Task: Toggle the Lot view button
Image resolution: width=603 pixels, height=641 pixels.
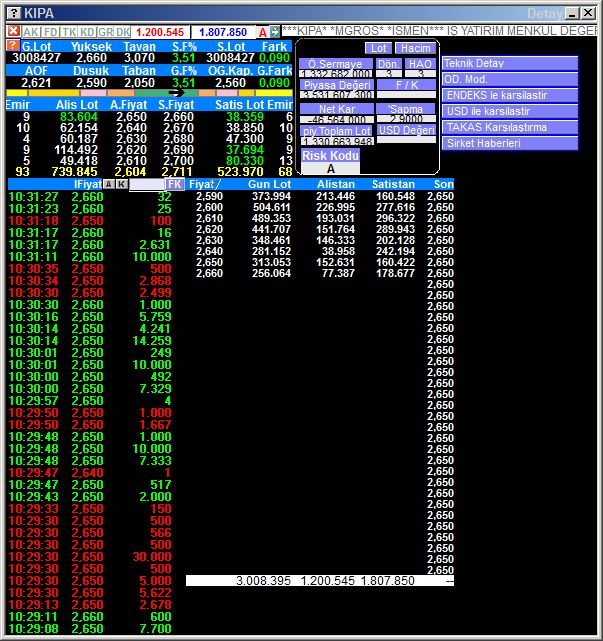Action: [378, 48]
